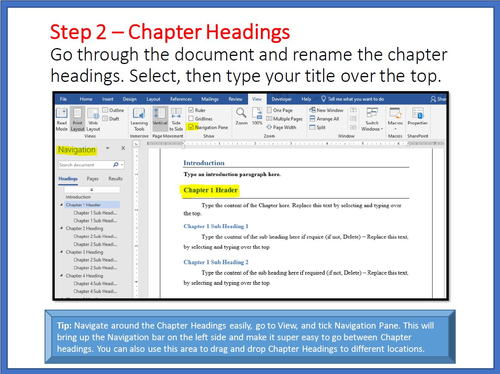This screenshot has width=500, height=374.
Task: Select Chapter 4 Heading in navigation list
Action: pyautogui.click(x=84, y=276)
